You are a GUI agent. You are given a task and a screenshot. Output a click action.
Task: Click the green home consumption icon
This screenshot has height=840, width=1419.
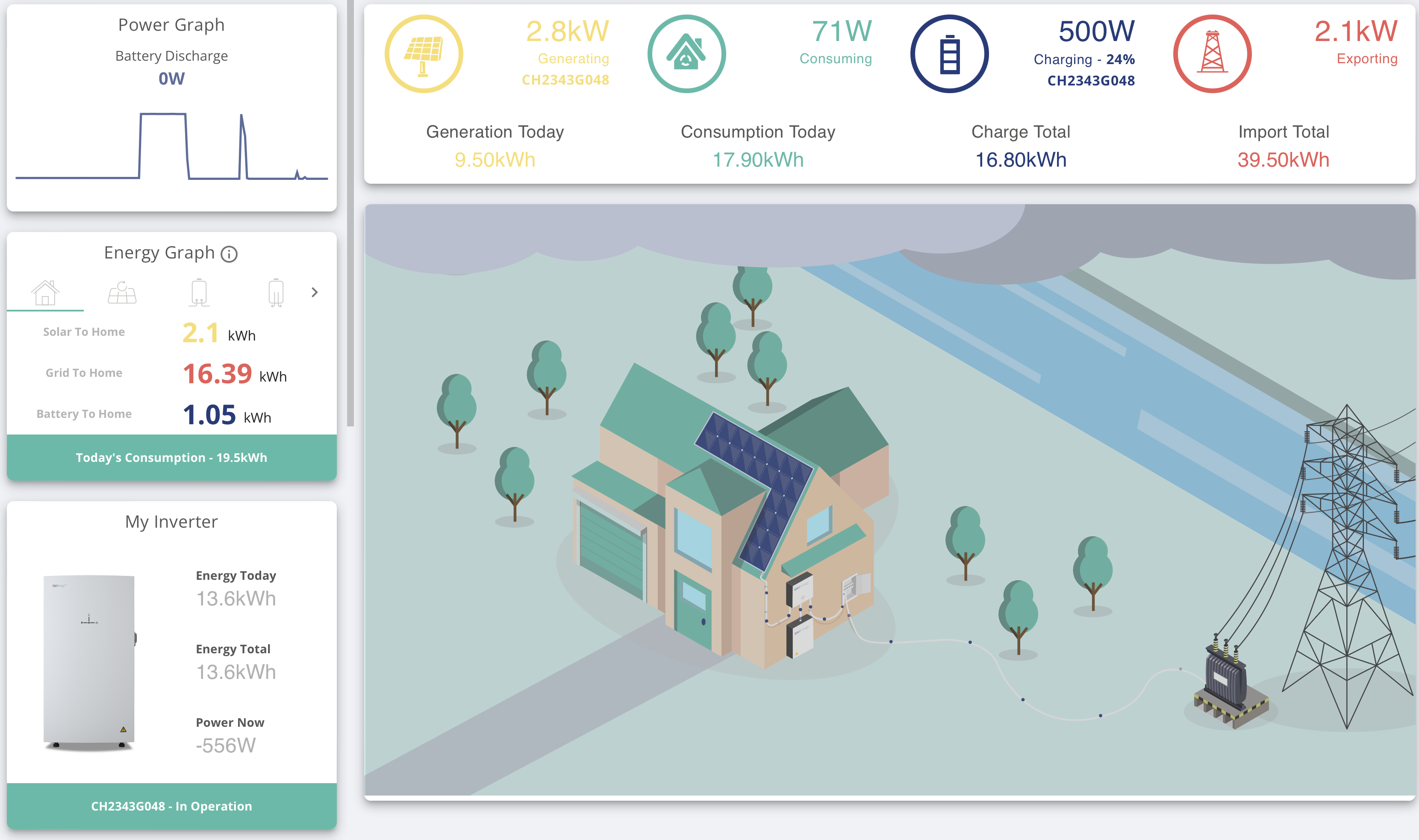click(x=686, y=54)
